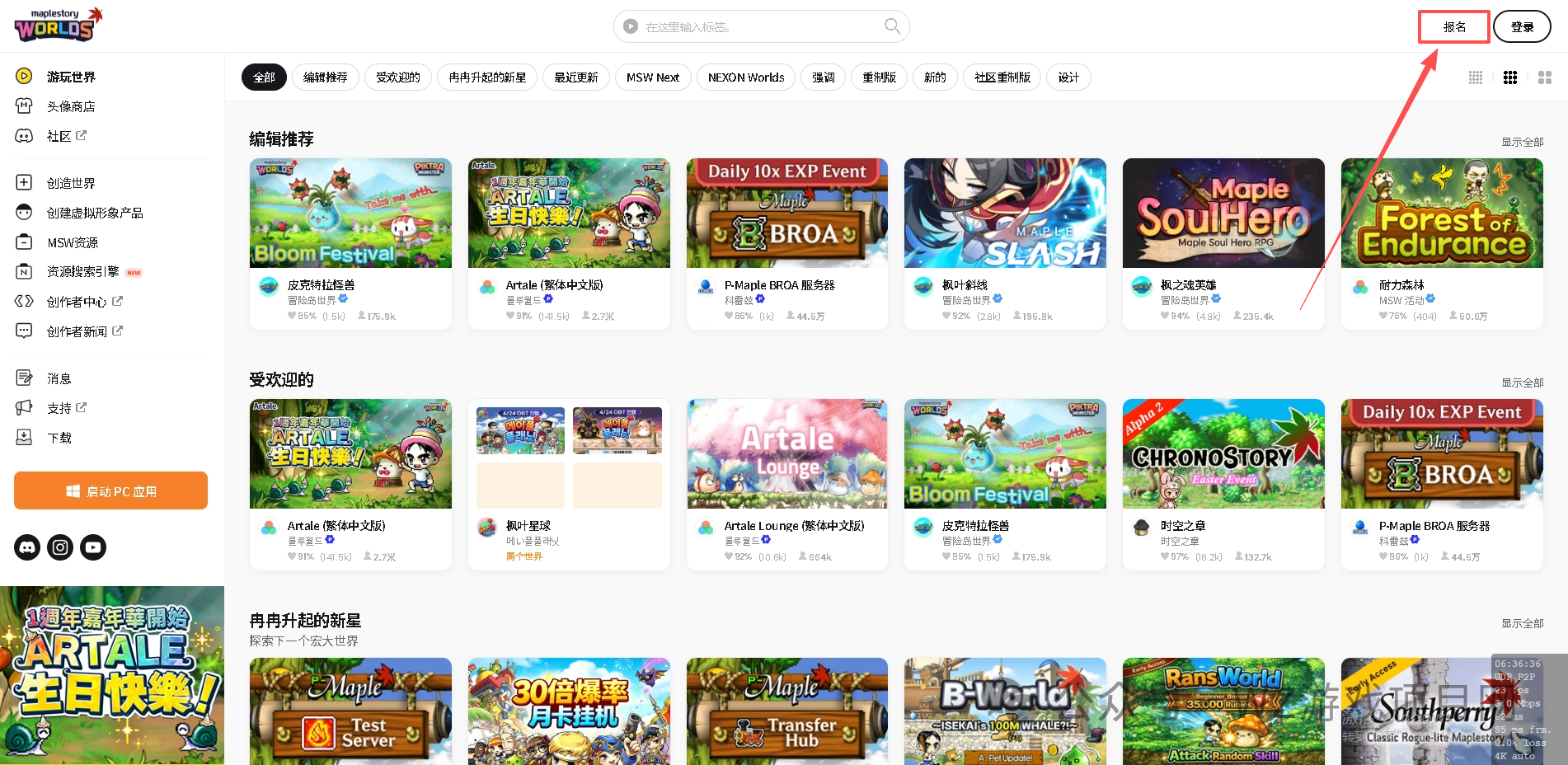Click the orange 启动 PC 应用 button
This screenshot has height=765, width=1568.
point(110,491)
